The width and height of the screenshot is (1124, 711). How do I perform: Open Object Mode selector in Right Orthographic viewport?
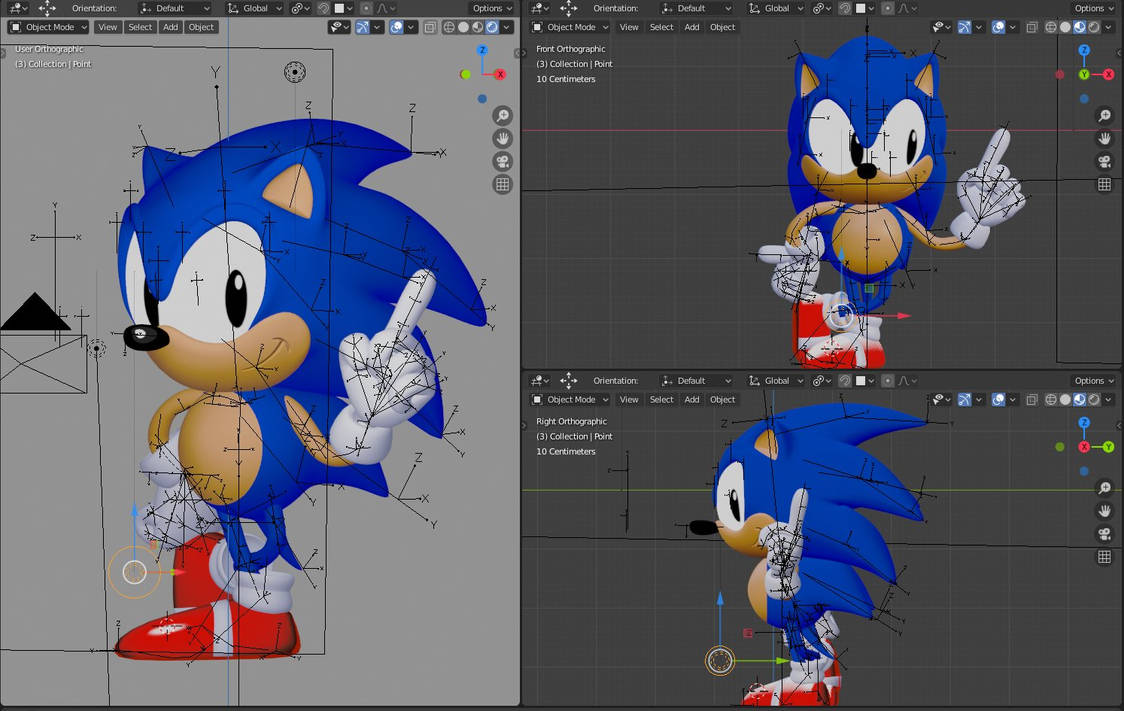point(570,399)
